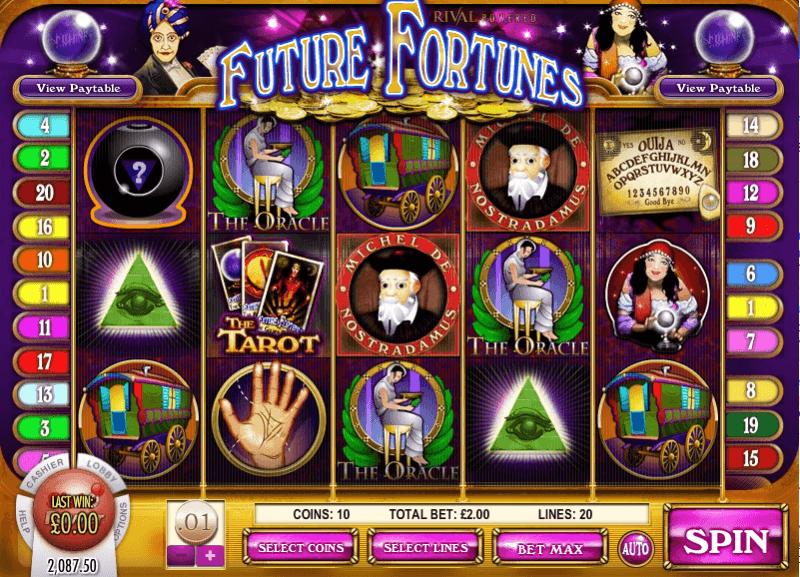This screenshot has width=800, height=577.
Task: Toggle the AUTO spin button
Action: (x=636, y=549)
